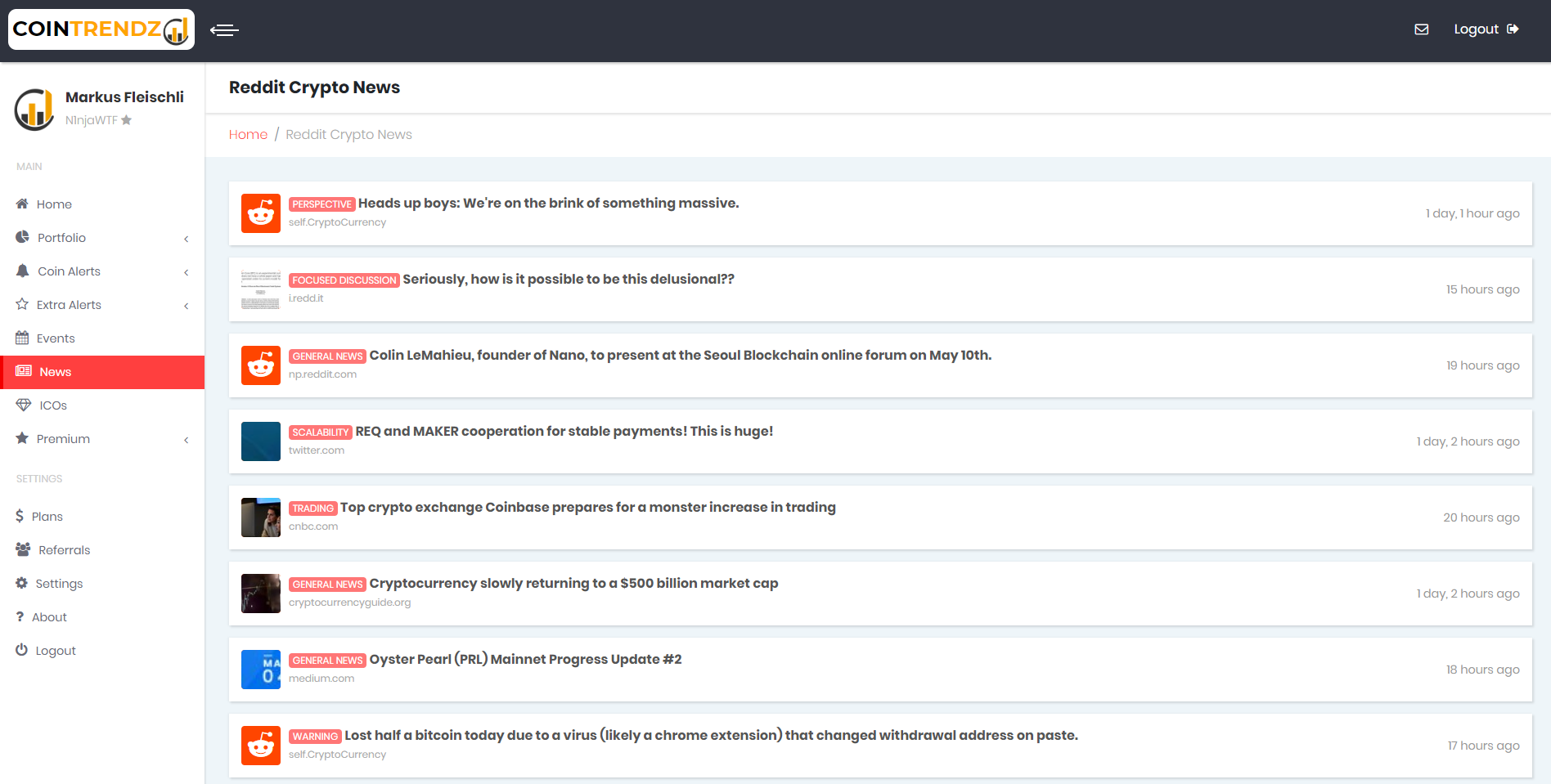Click the medium.com source text
This screenshot has height=784, width=1551.
[x=321, y=679]
